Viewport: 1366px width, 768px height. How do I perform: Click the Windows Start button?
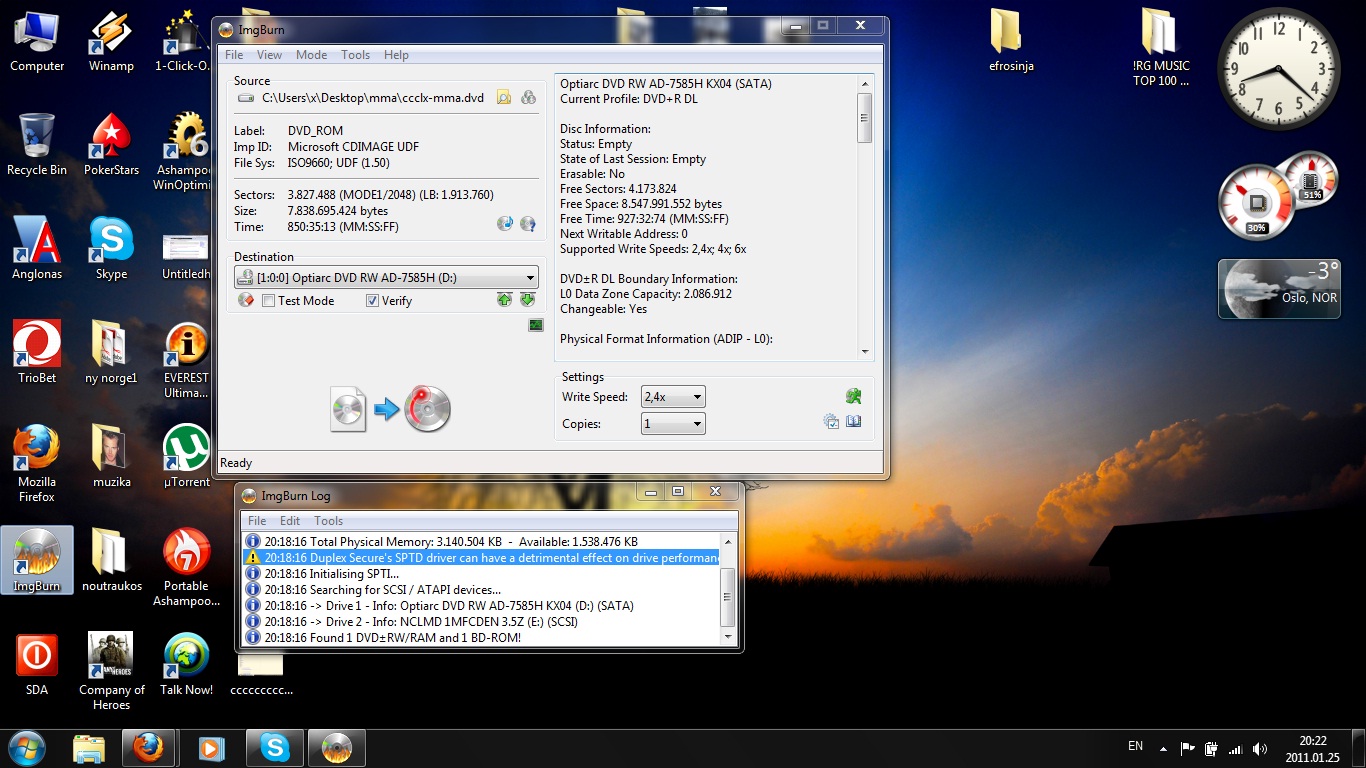click(x=26, y=747)
